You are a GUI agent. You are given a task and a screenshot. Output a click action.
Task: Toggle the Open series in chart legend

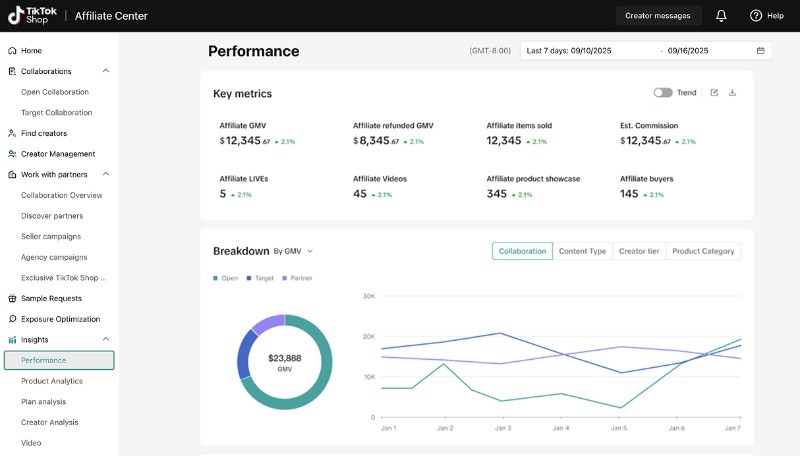[x=225, y=277]
